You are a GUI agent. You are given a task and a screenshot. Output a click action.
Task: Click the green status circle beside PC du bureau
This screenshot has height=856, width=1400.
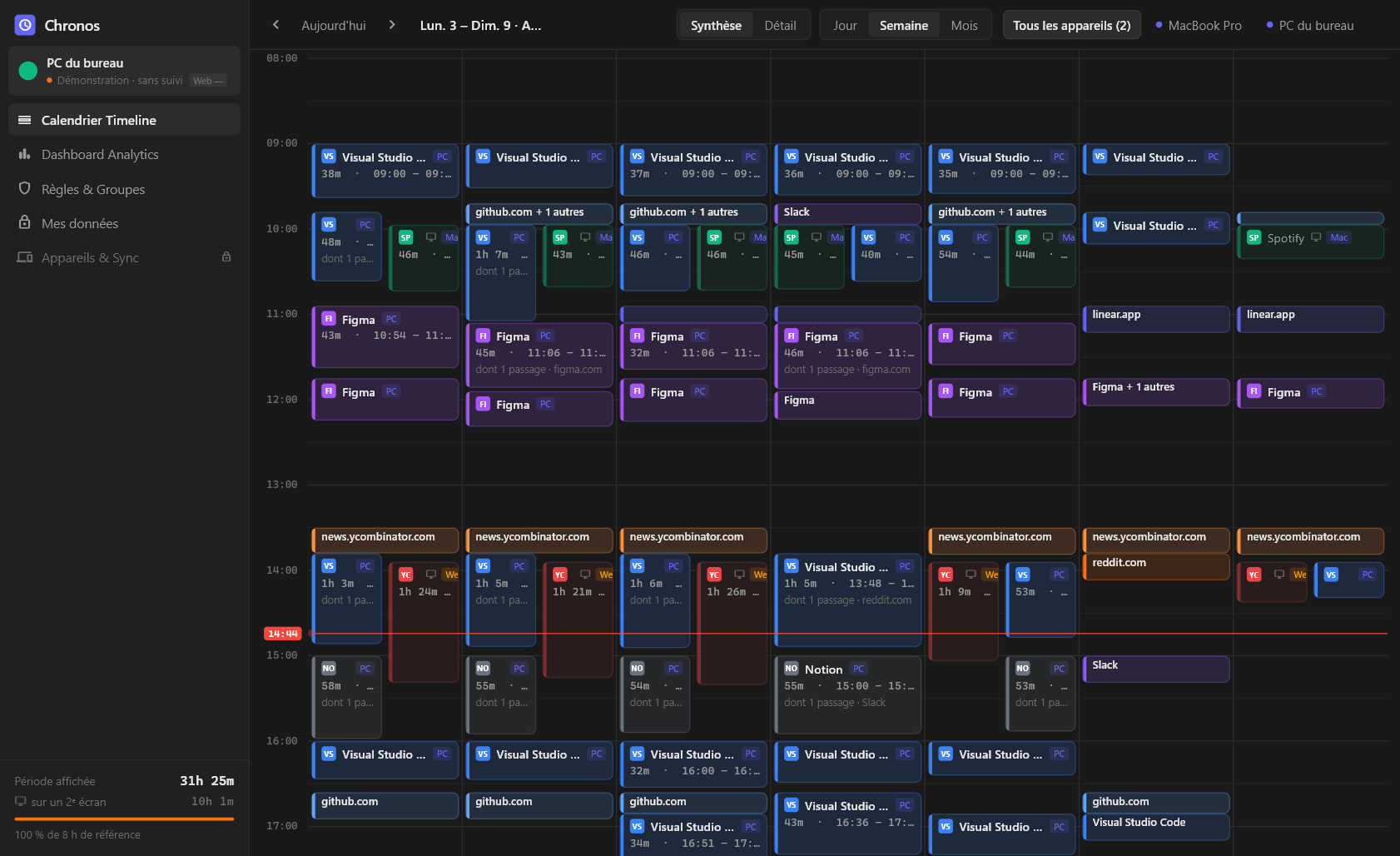pyautogui.click(x=28, y=71)
